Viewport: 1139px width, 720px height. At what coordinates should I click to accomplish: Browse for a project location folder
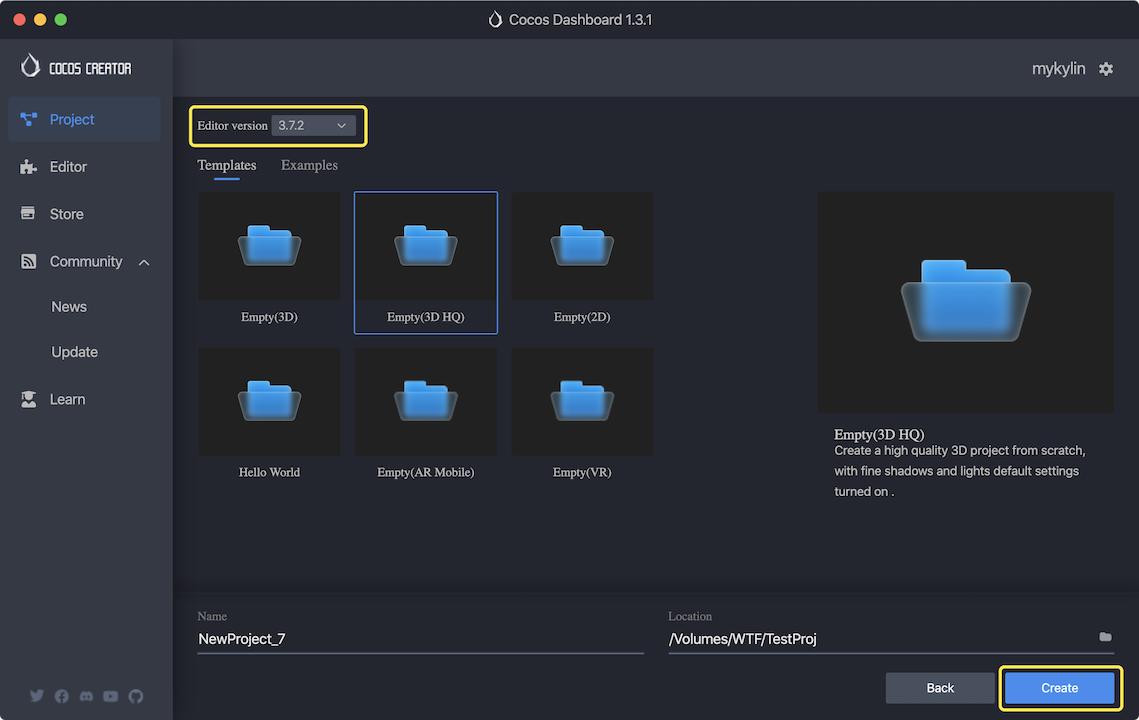pos(1105,637)
